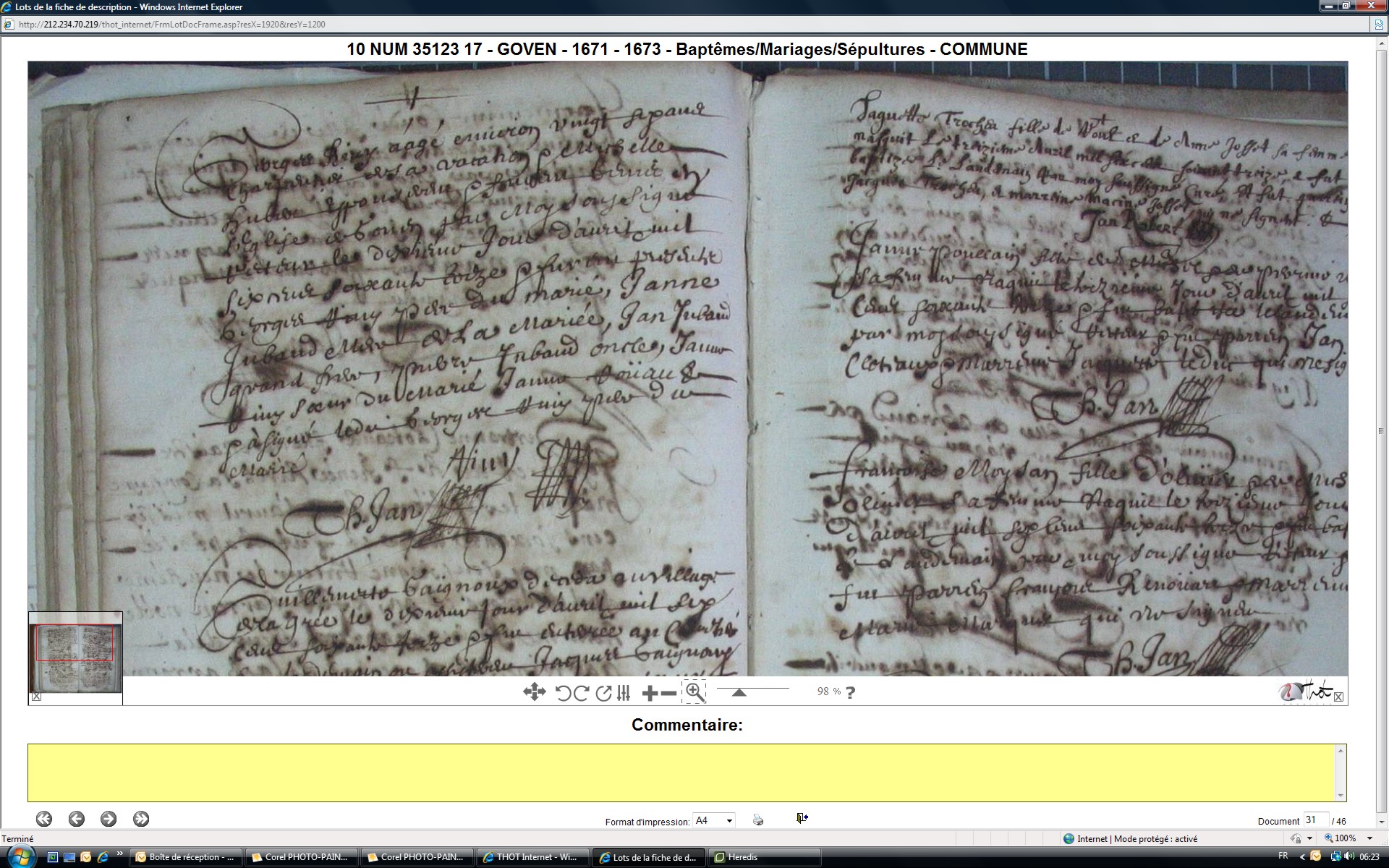Switch to THOT Internet taskbar window
This screenshot has width=1389, height=868.
[532, 857]
